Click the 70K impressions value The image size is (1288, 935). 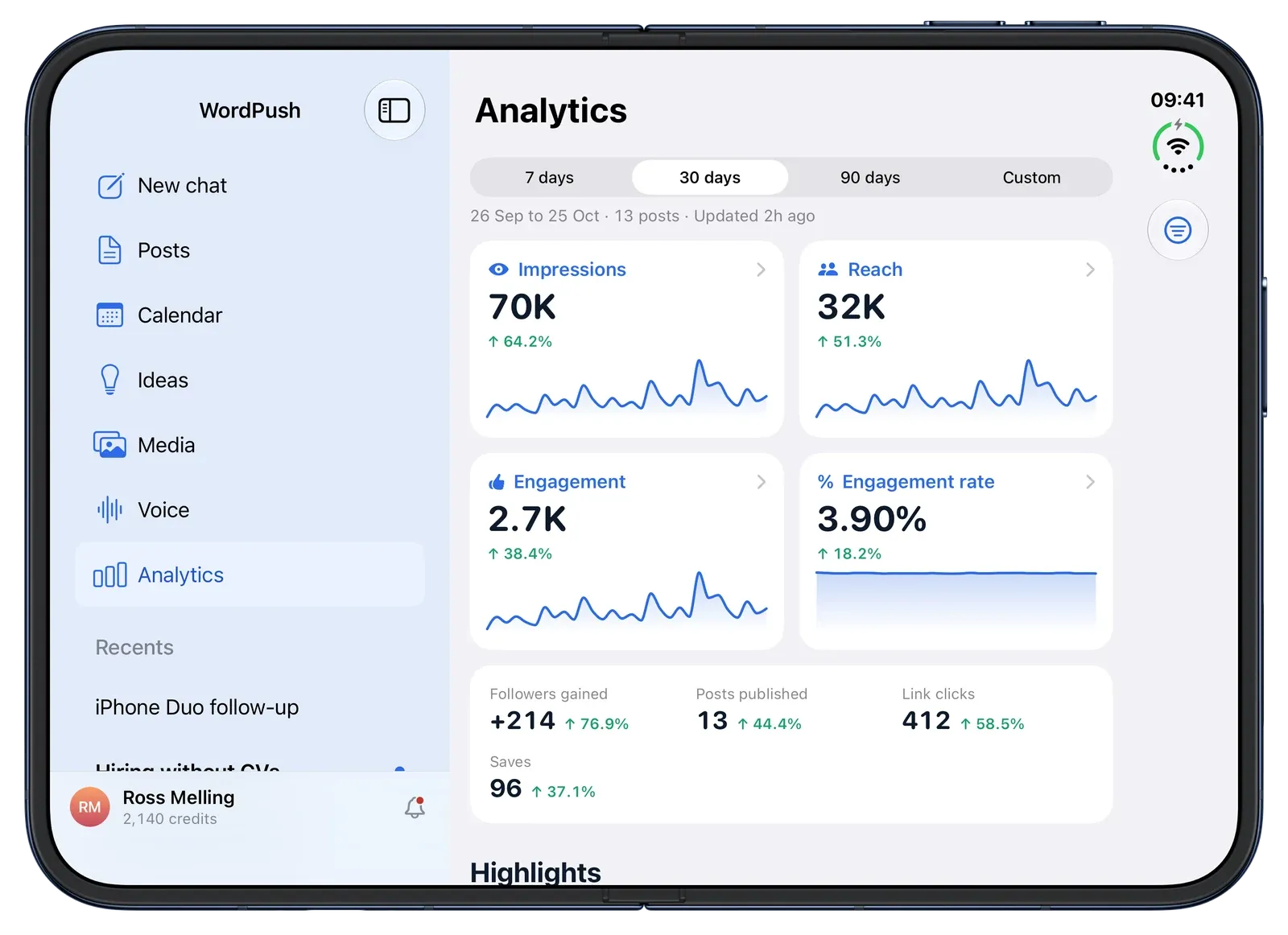(x=522, y=307)
